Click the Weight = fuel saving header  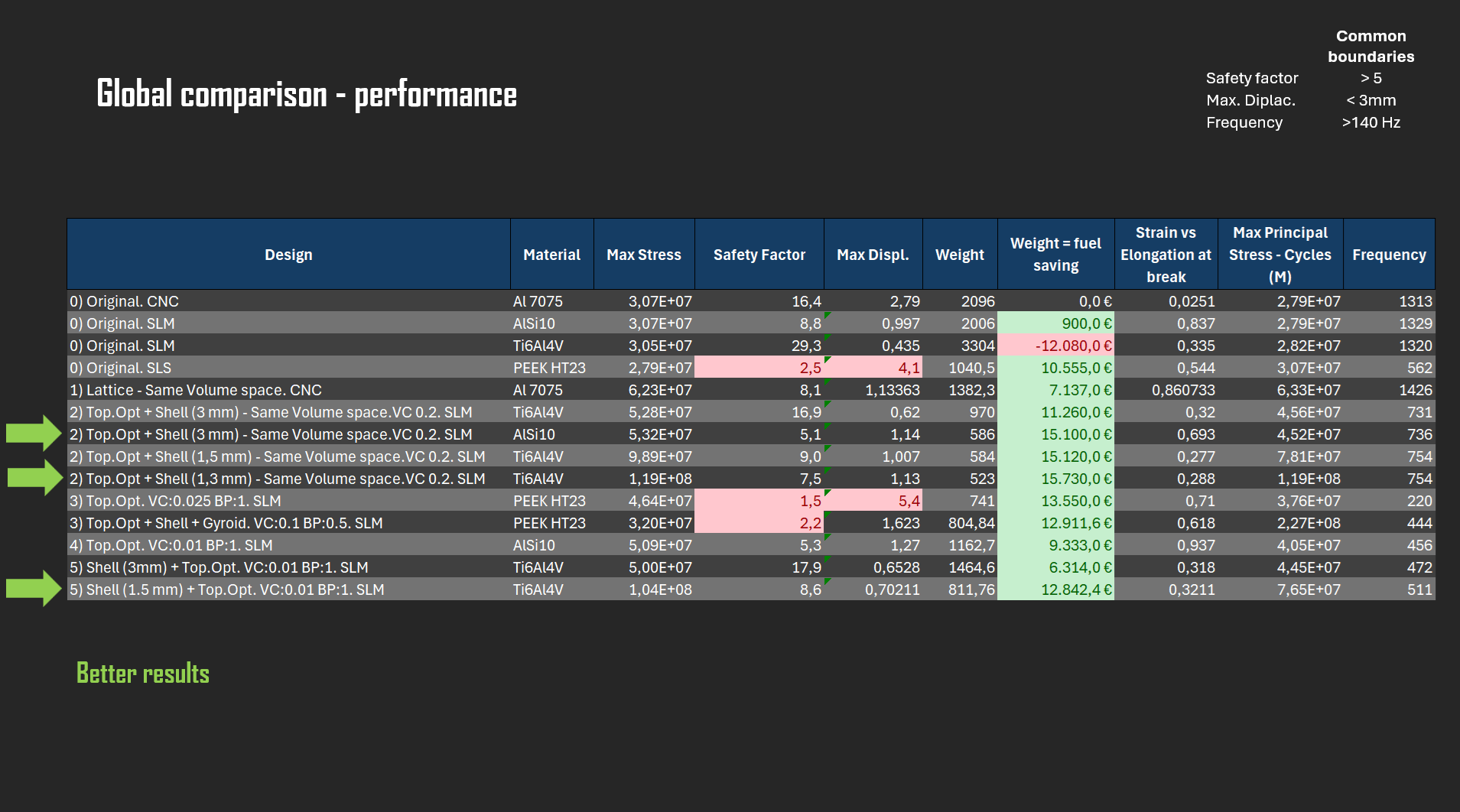(1055, 255)
